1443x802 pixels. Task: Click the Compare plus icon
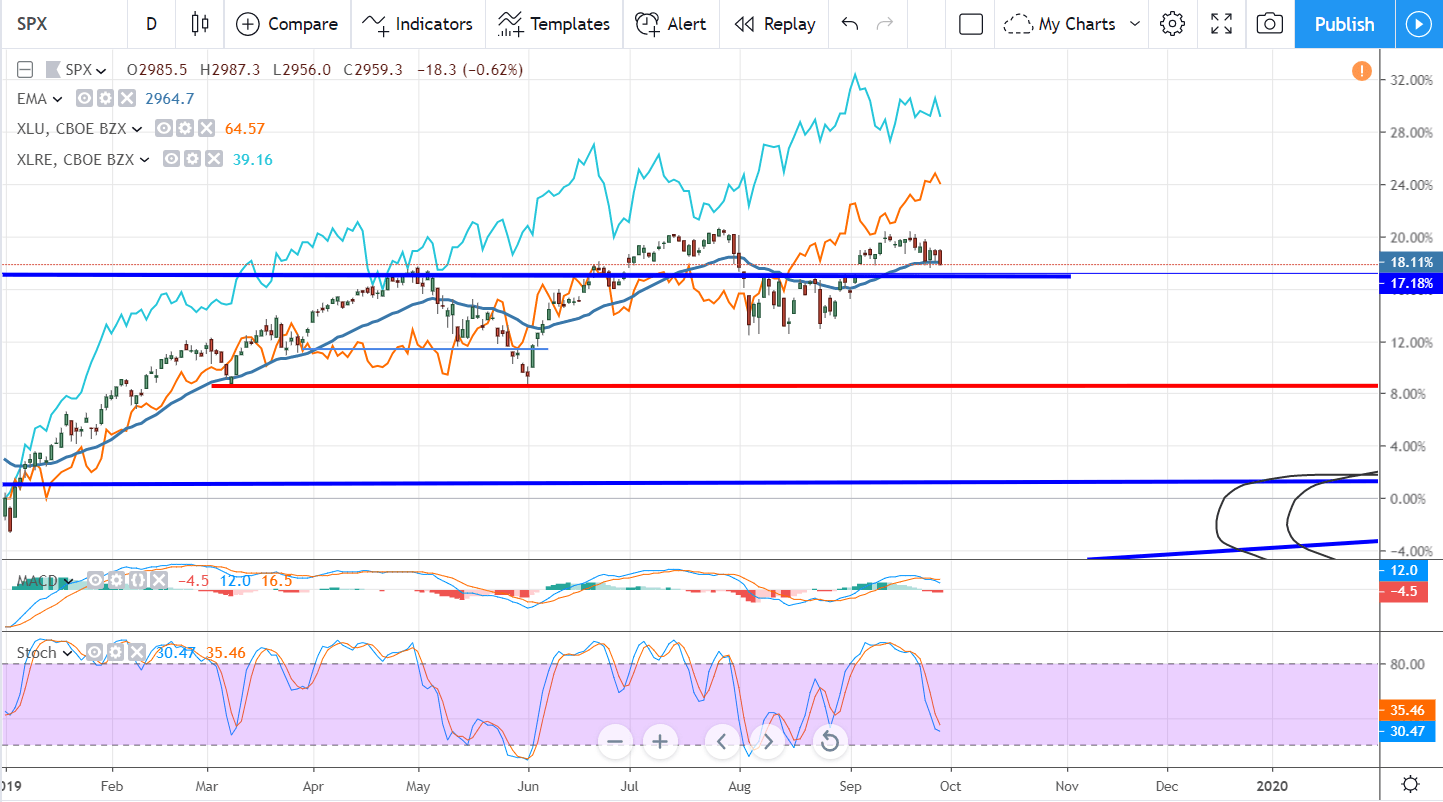pos(248,24)
